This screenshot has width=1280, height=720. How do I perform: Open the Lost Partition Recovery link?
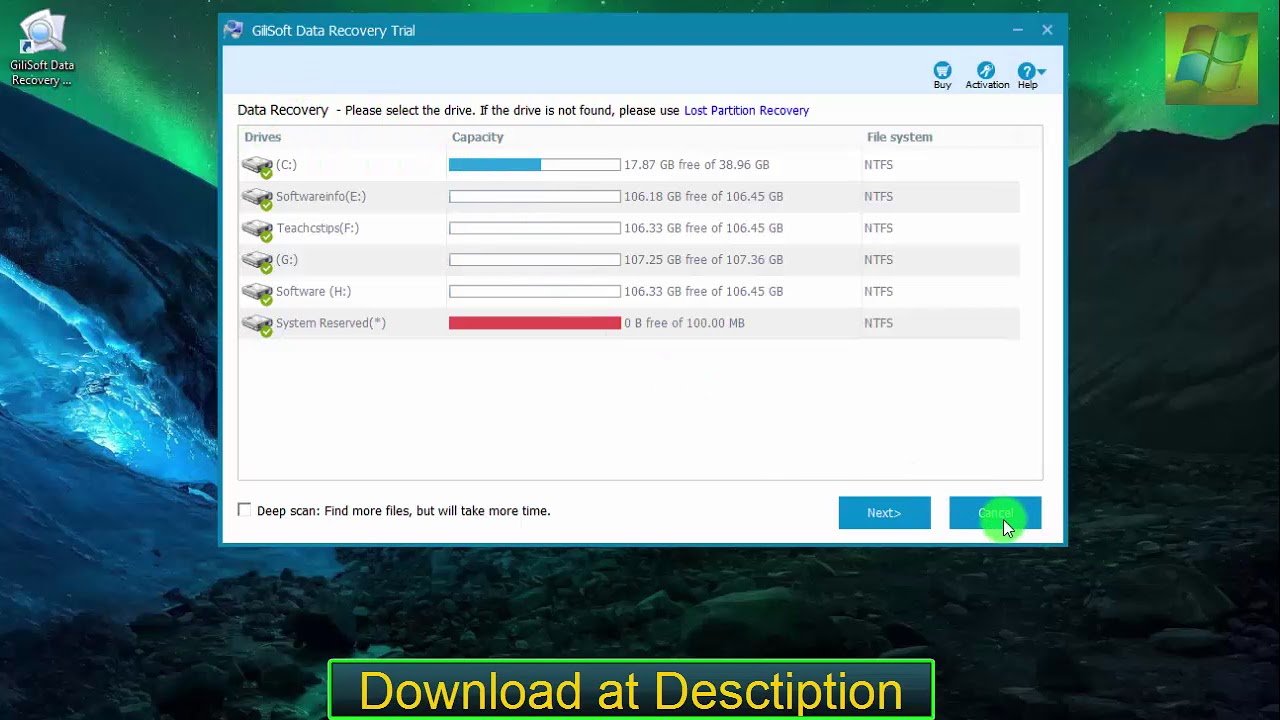coord(746,111)
